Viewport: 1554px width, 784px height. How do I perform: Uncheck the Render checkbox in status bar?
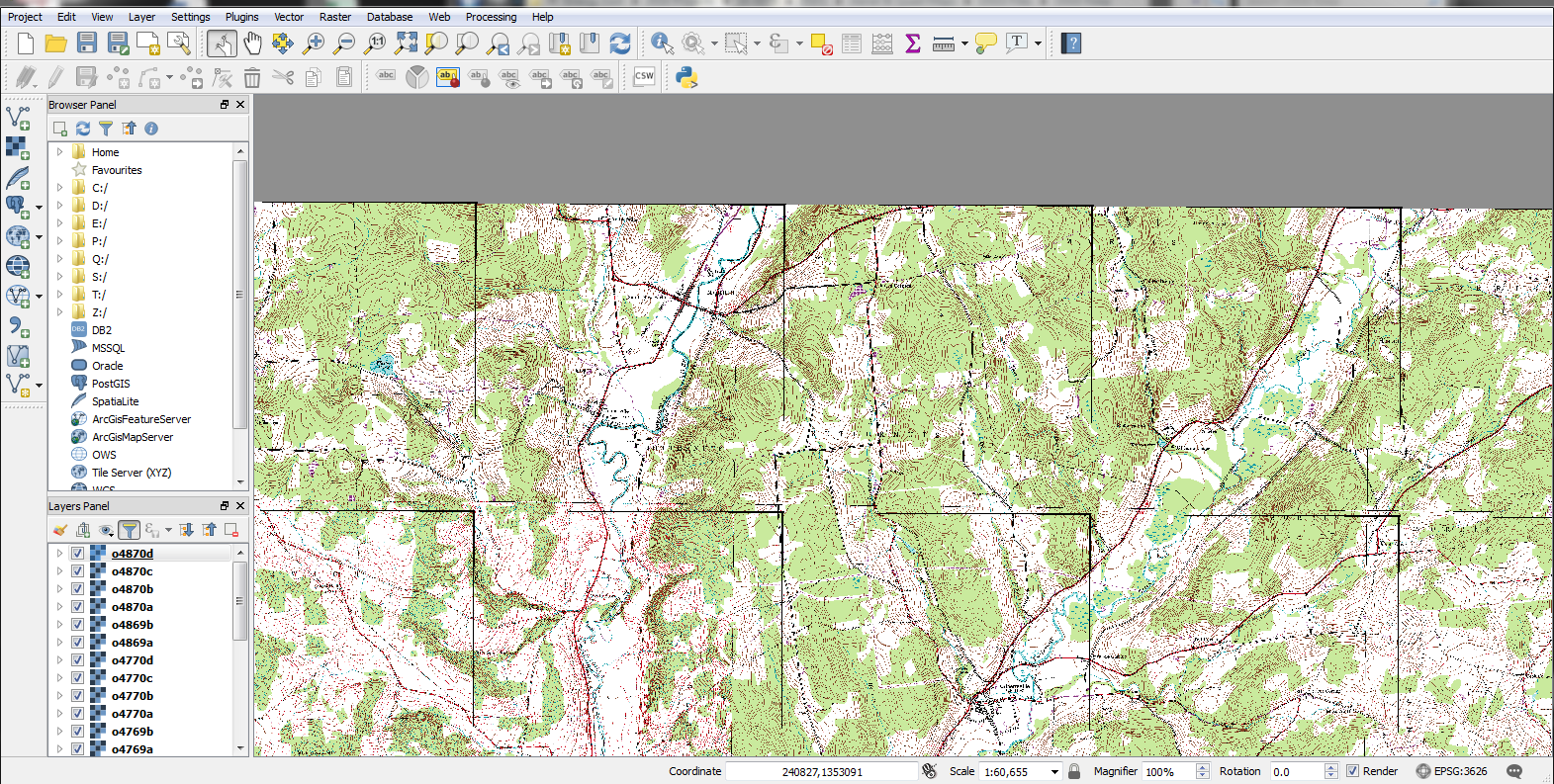pos(1352,771)
